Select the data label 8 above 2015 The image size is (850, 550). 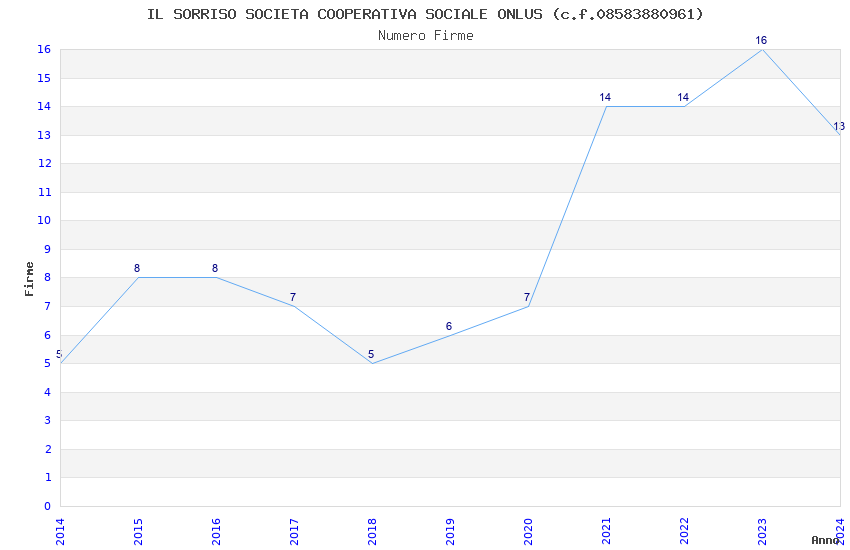137,268
